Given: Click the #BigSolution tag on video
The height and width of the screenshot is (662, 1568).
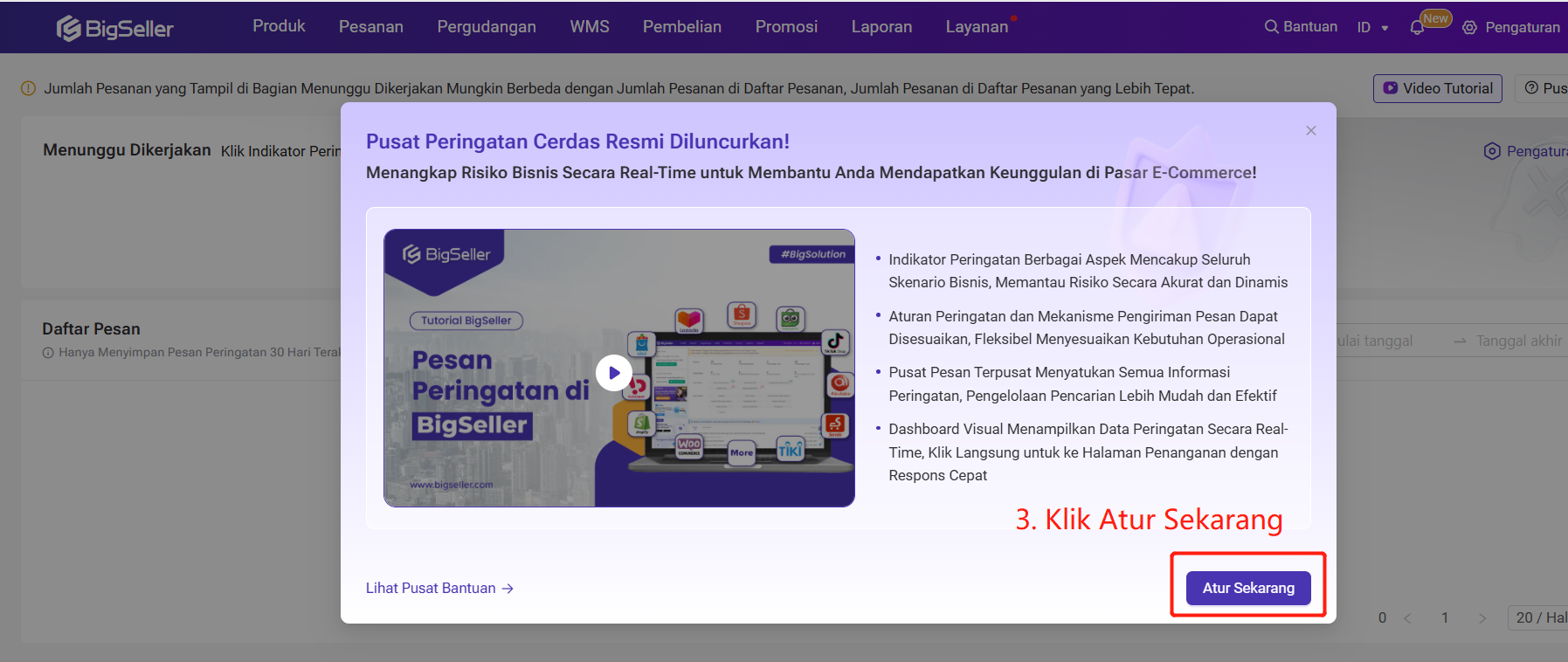Looking at the screenshot, I should 812,254.
